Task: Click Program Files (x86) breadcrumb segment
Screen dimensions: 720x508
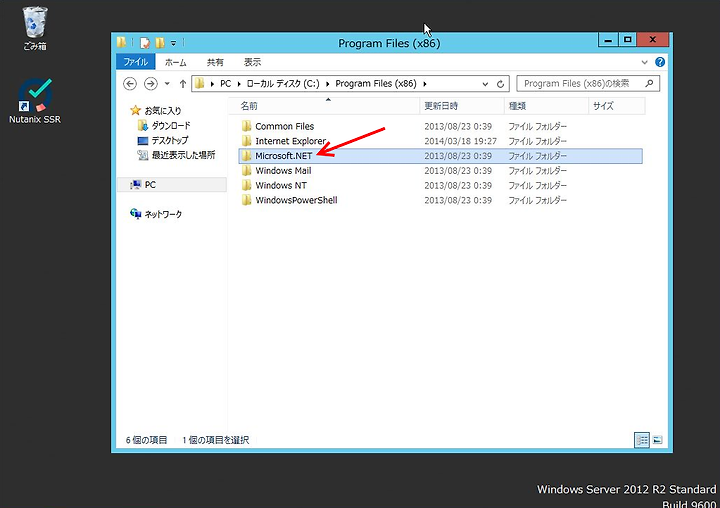Action: 376,84
